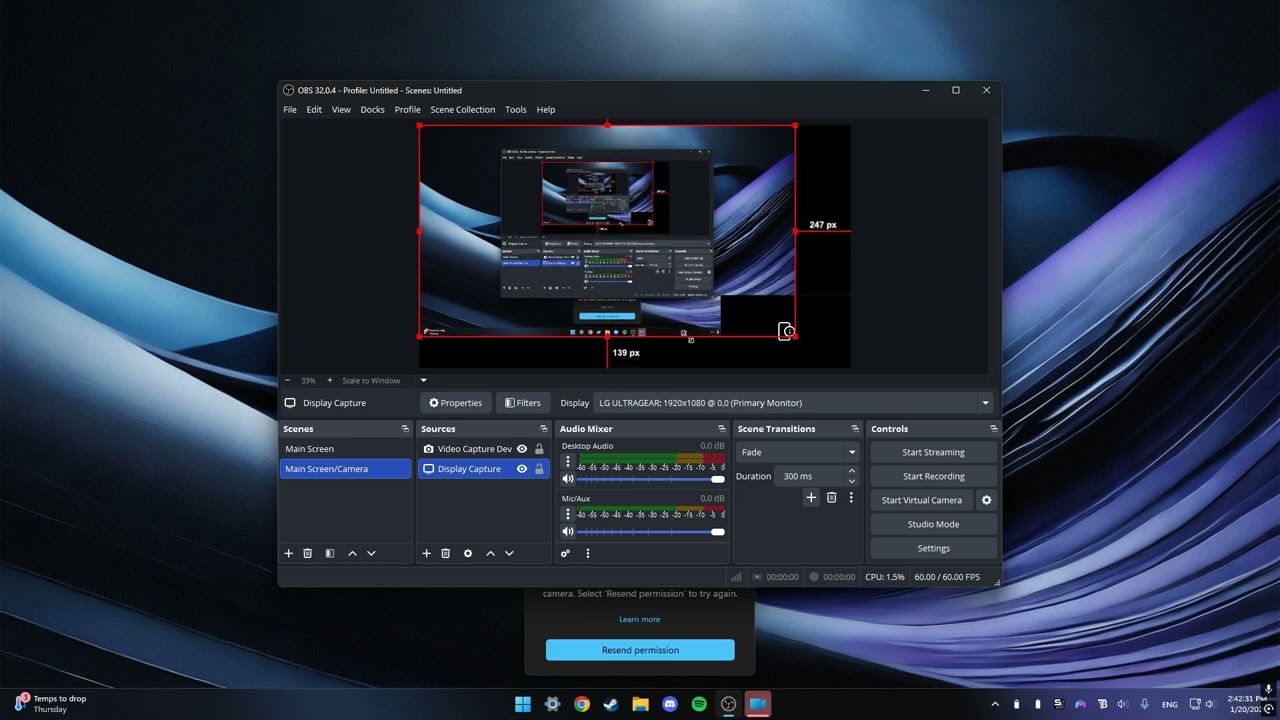The image size is (1280, 720).
Task: Open scene filters icon in Scenes panel
Action: pyautogui.click(x=330, y=553)
